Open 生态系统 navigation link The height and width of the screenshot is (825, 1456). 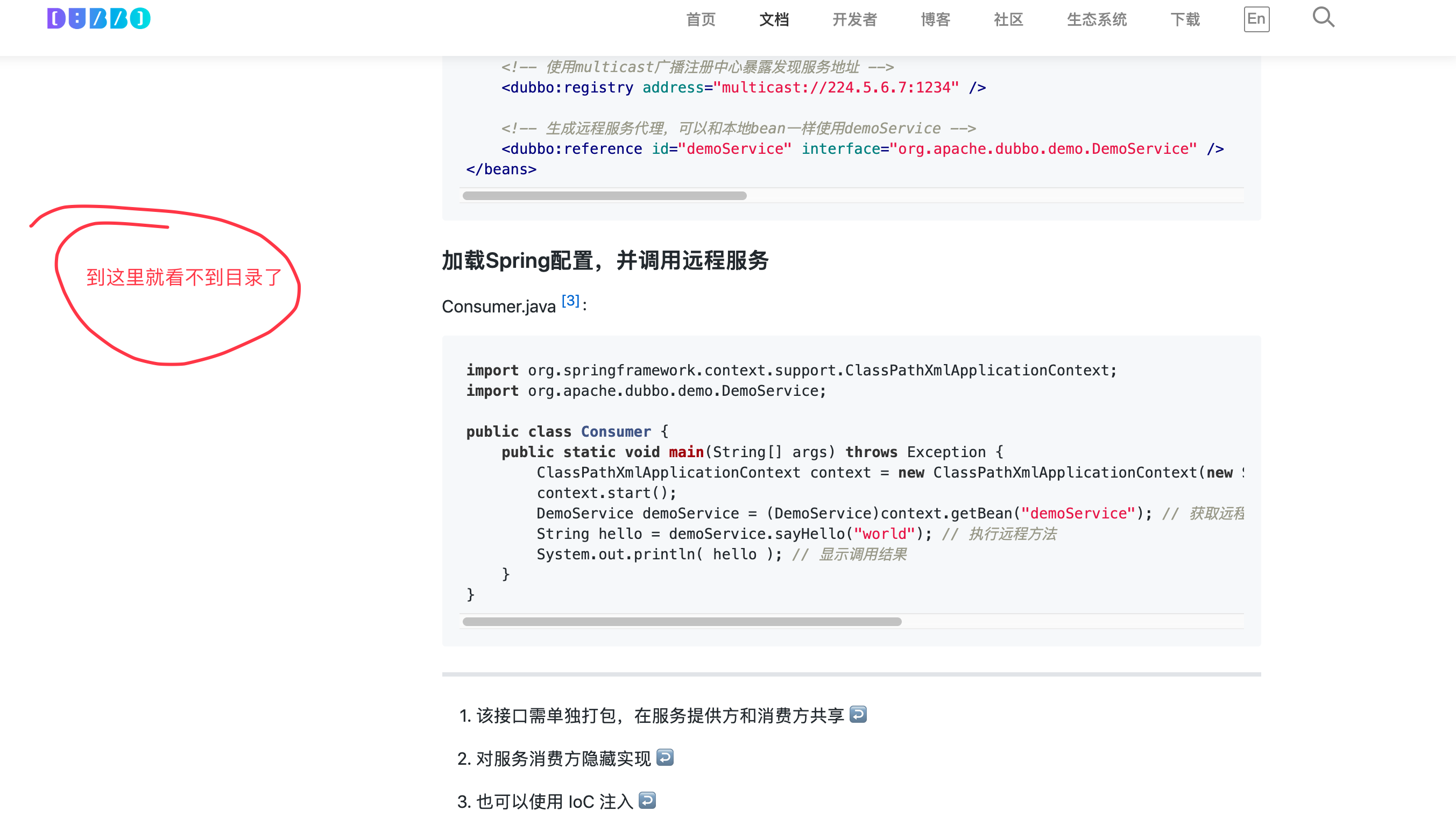point(1096,20)
